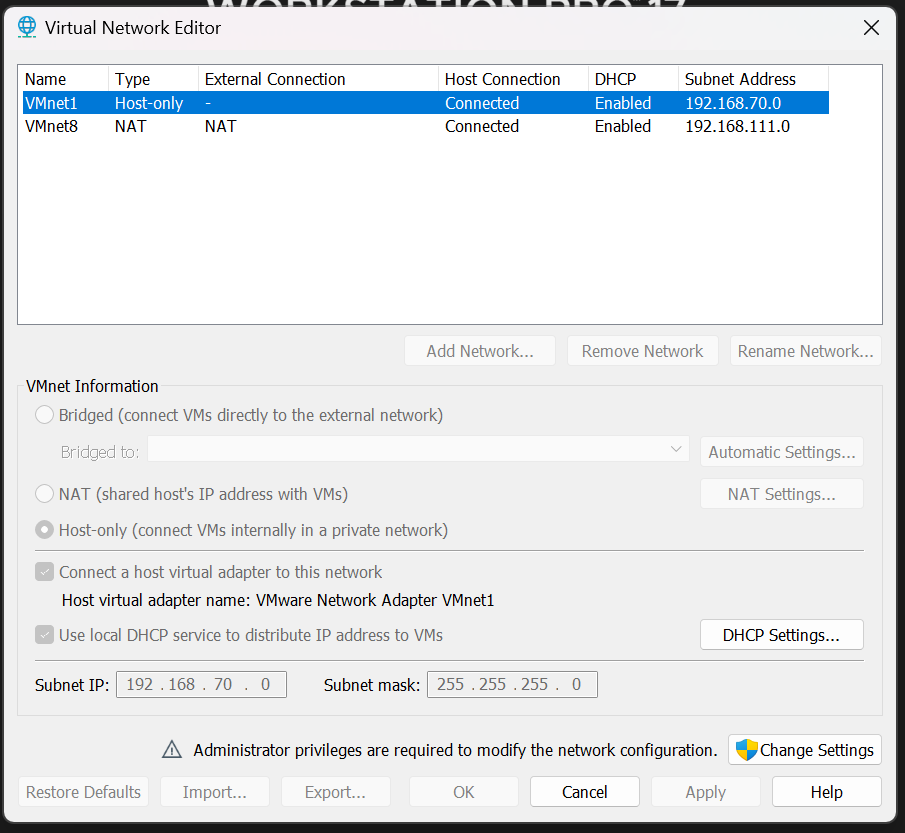Click the Virtual Network Editor globe icon
Viewport: 905px width, 833px height.
click(27, 27)
